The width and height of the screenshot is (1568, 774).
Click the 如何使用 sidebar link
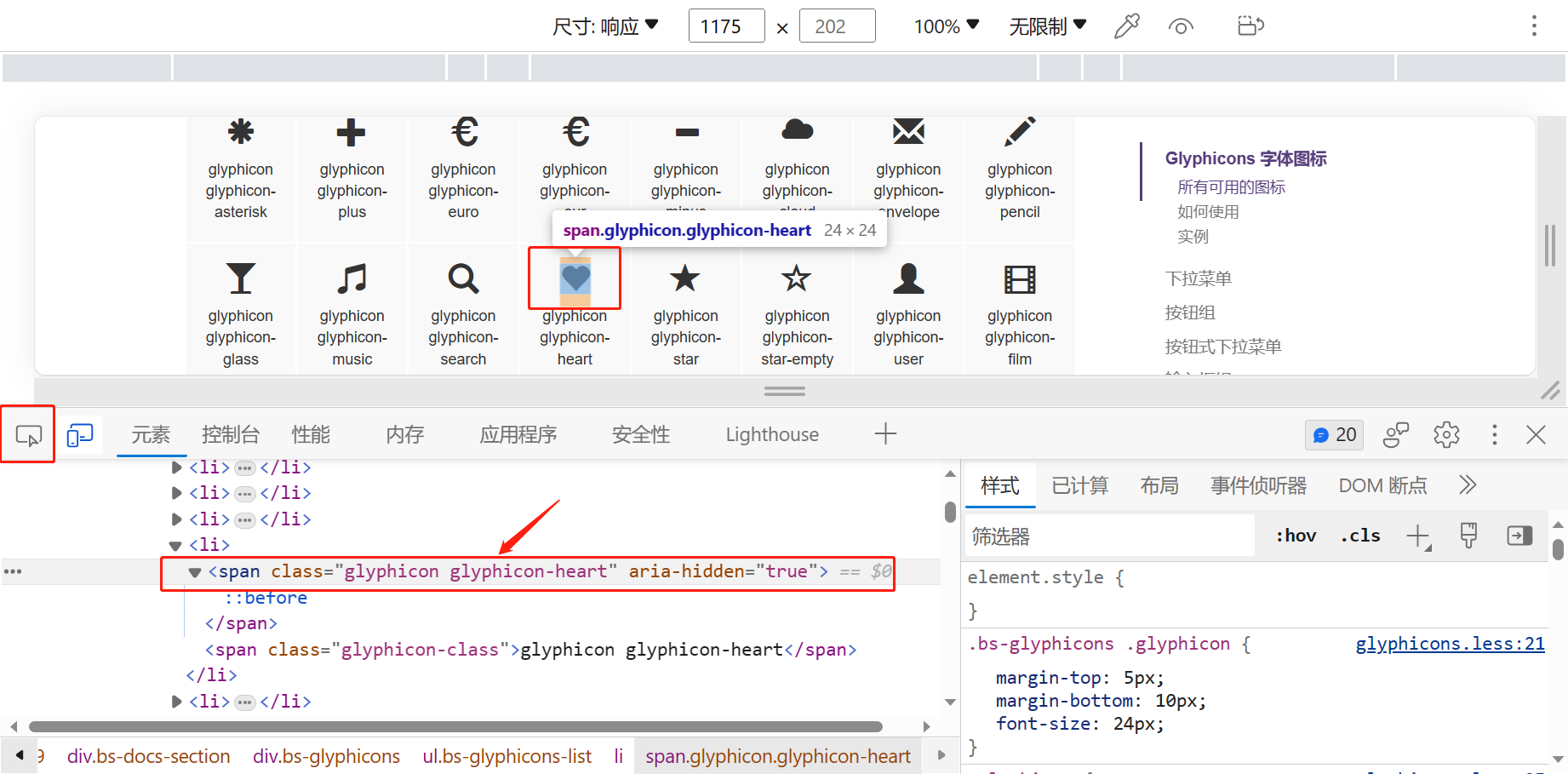coord(1208,212)
